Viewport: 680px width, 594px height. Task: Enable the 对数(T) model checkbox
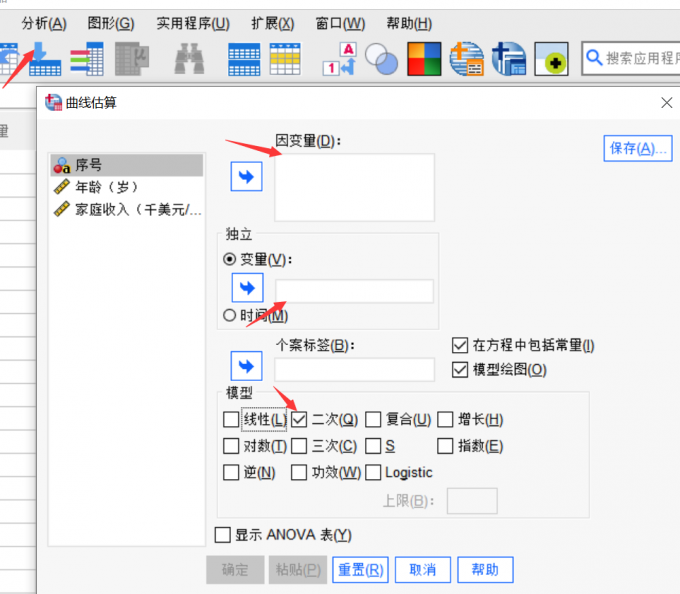pos(231,446)
